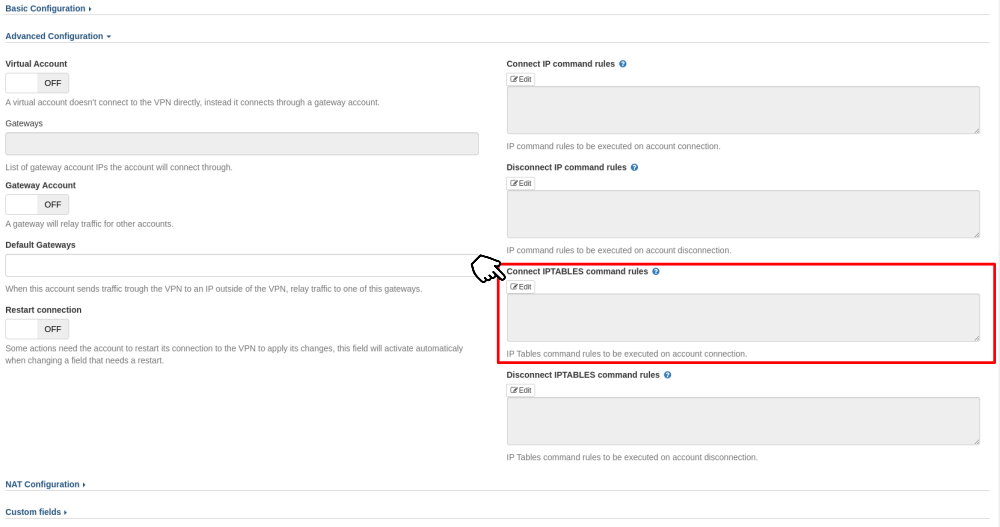Show help for Disconnect IPTABLES command rules
Screen dimensions: 1000x527
667,375
